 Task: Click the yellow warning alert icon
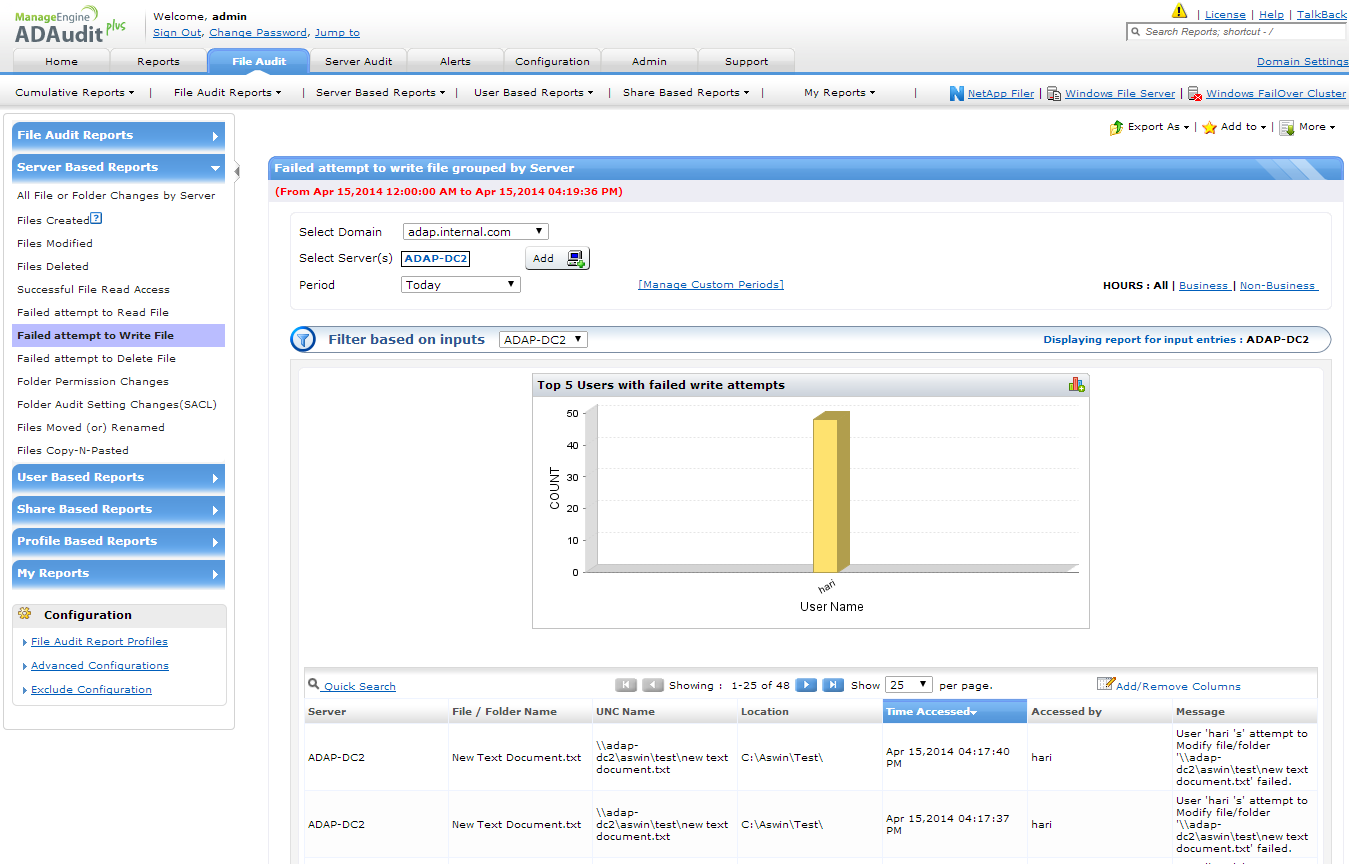[1180, 13]
